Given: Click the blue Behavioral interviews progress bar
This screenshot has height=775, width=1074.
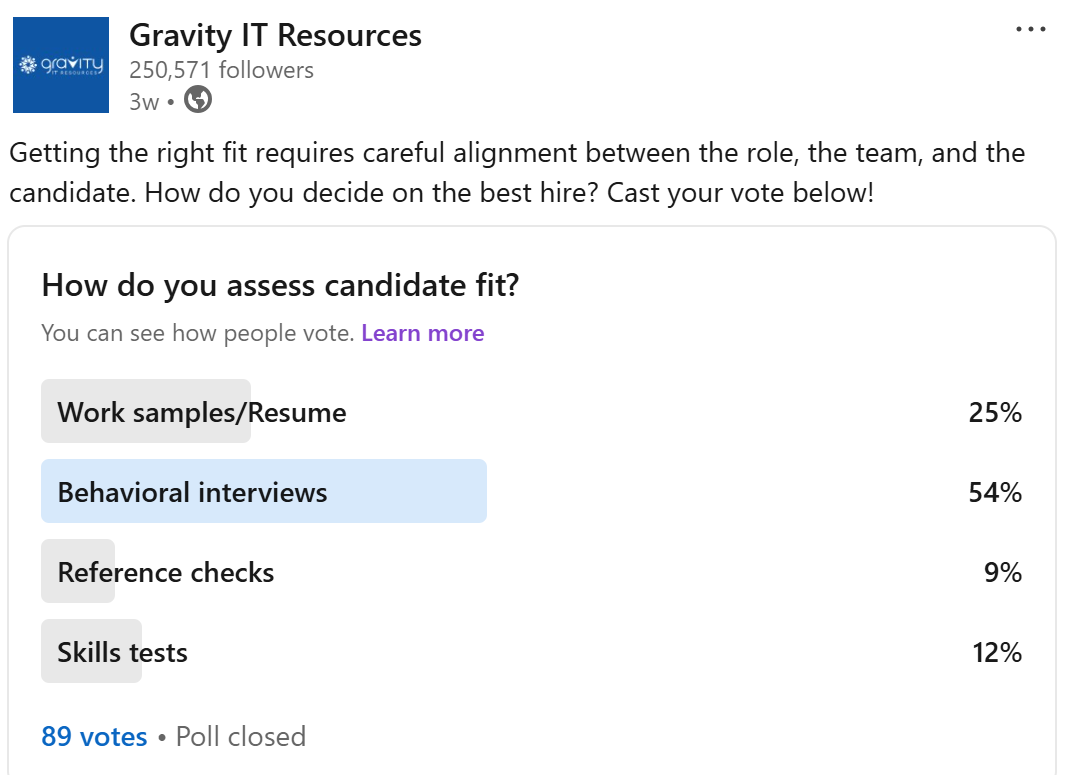Looking at the screenshot, I should 264,491.
